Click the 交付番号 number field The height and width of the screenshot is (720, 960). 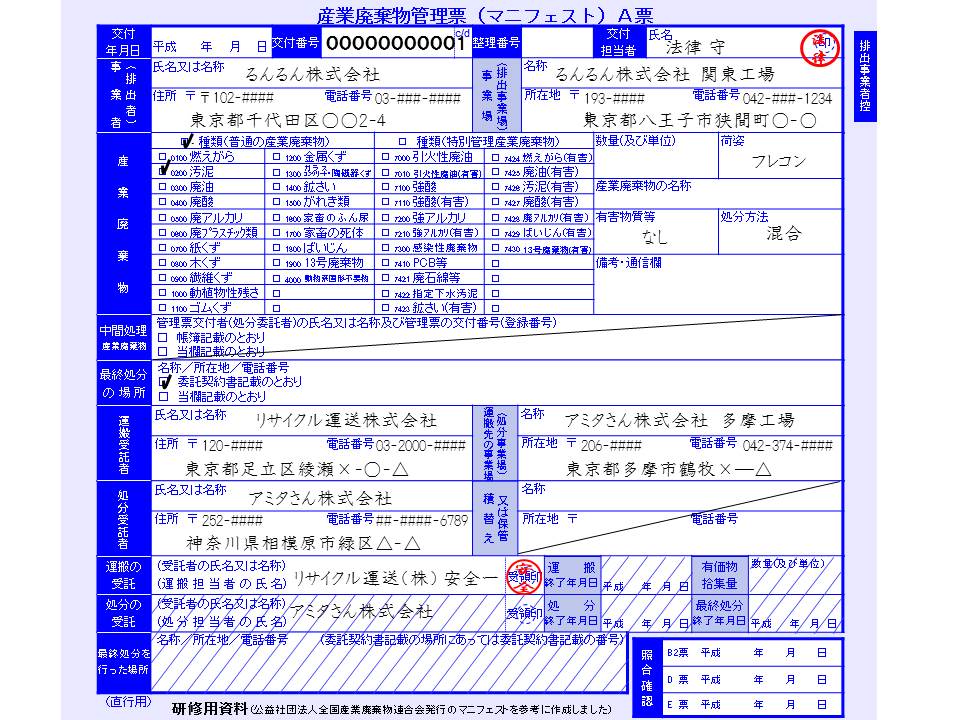pos(394,43)
